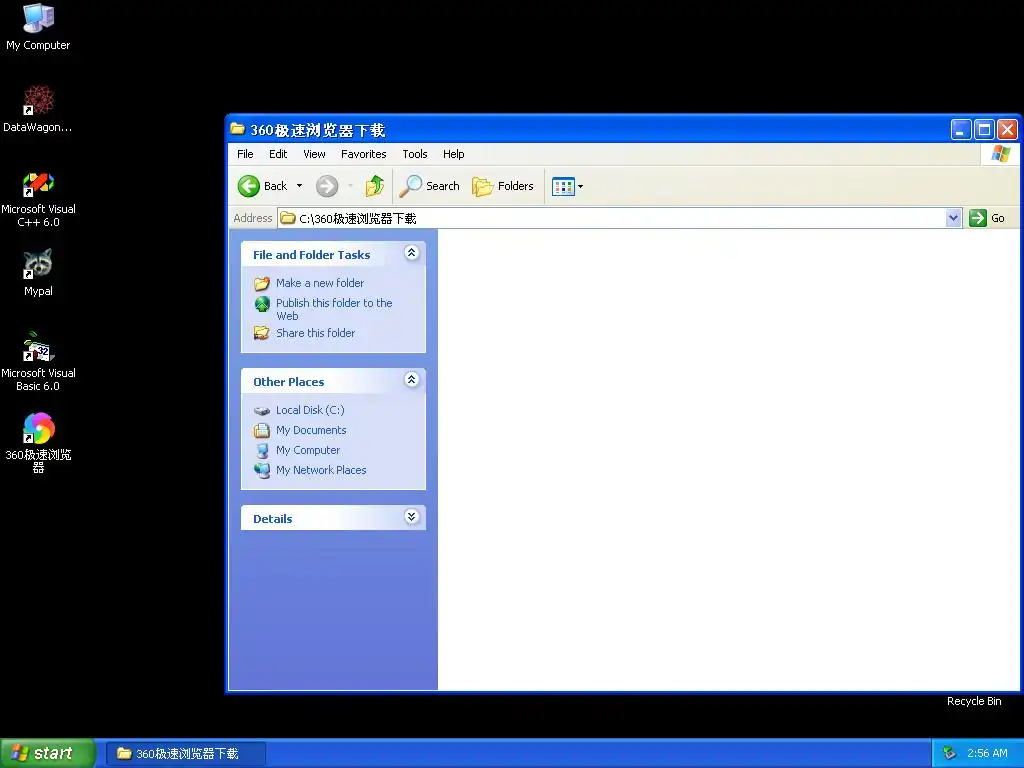
Task: Open the View menu
Action: (x=314, y=154)
